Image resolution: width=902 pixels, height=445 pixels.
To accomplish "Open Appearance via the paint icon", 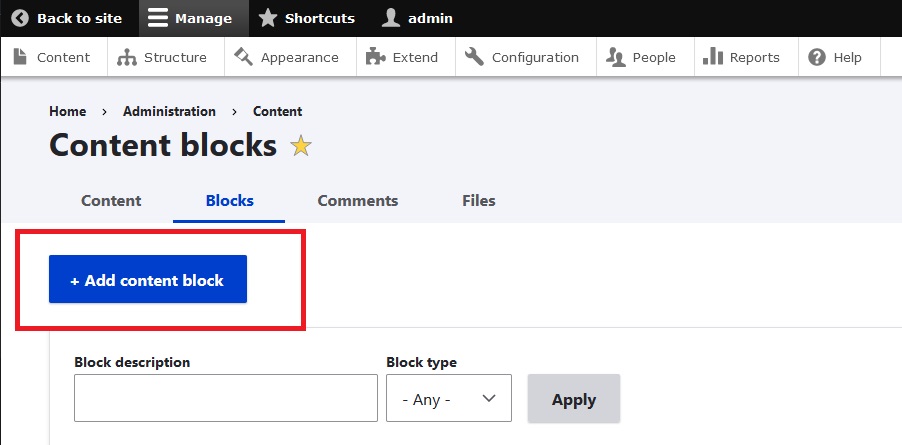I will click(243, 57).
